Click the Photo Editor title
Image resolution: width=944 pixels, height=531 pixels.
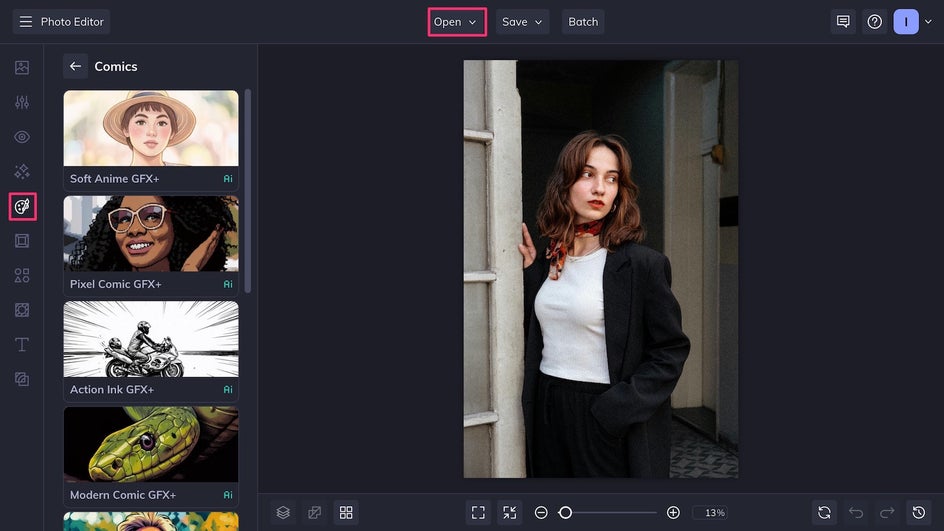(x=72, y=22)
